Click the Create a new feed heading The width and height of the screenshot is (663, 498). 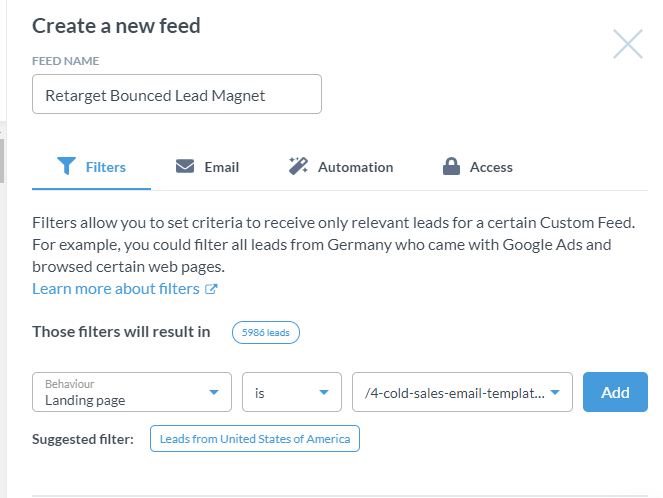(x=116, y=26)
